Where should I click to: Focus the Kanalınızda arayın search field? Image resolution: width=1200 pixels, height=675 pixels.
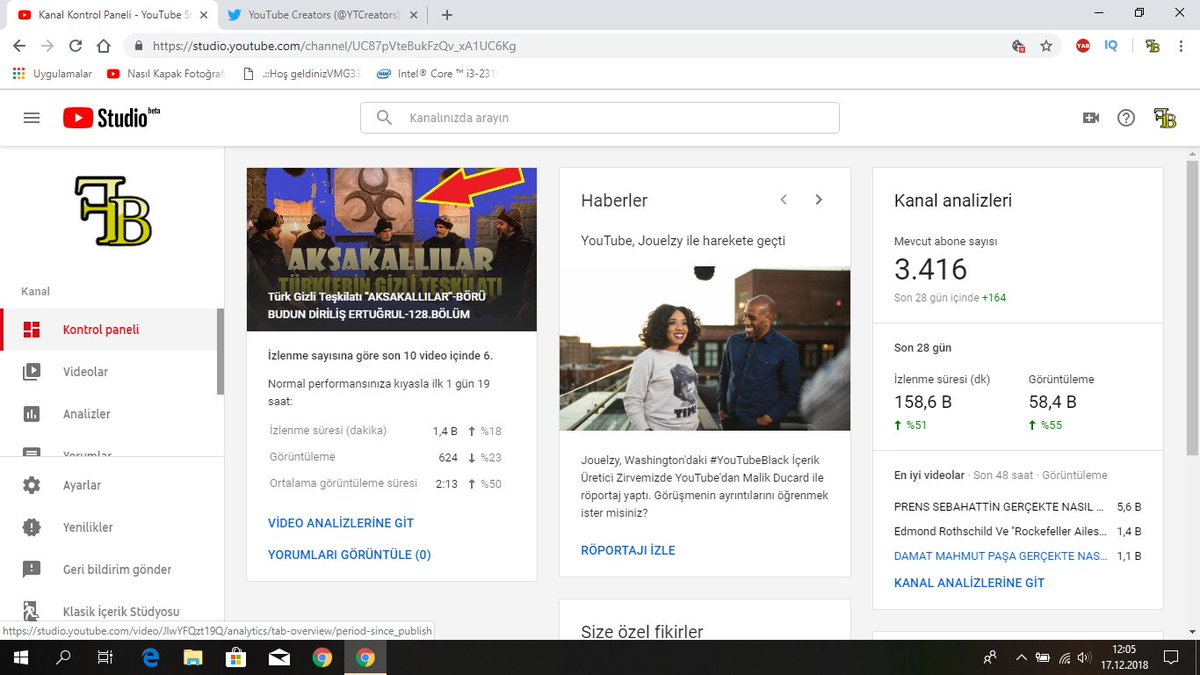click(x=600, y=118)
